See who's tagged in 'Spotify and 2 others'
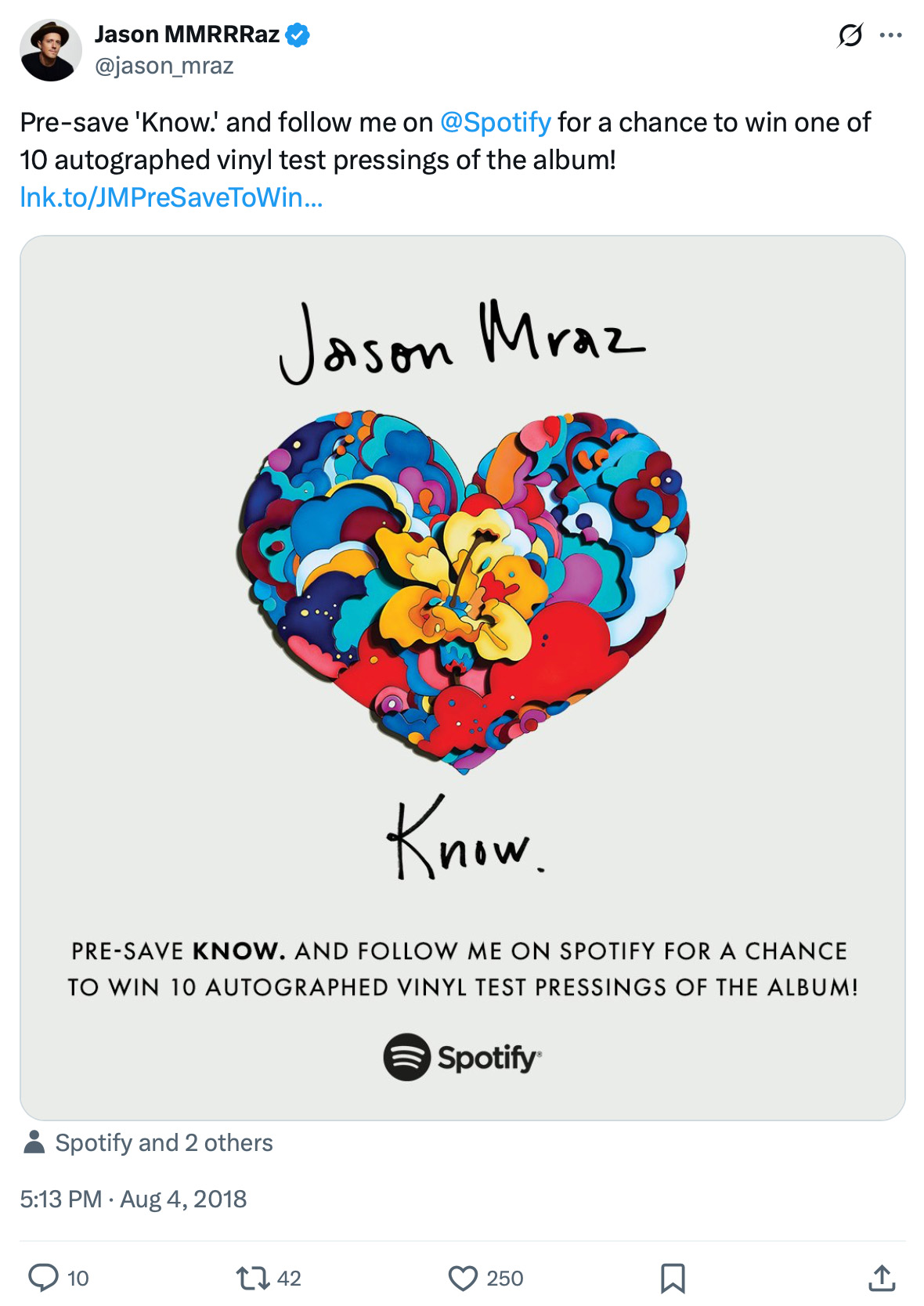 point(162,1142)
